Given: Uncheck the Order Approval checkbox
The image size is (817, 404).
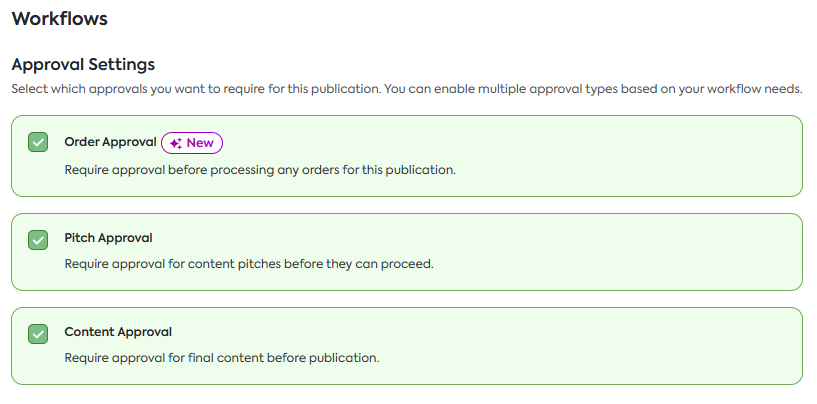Looking at the screenshot, I should click(38, 143).
